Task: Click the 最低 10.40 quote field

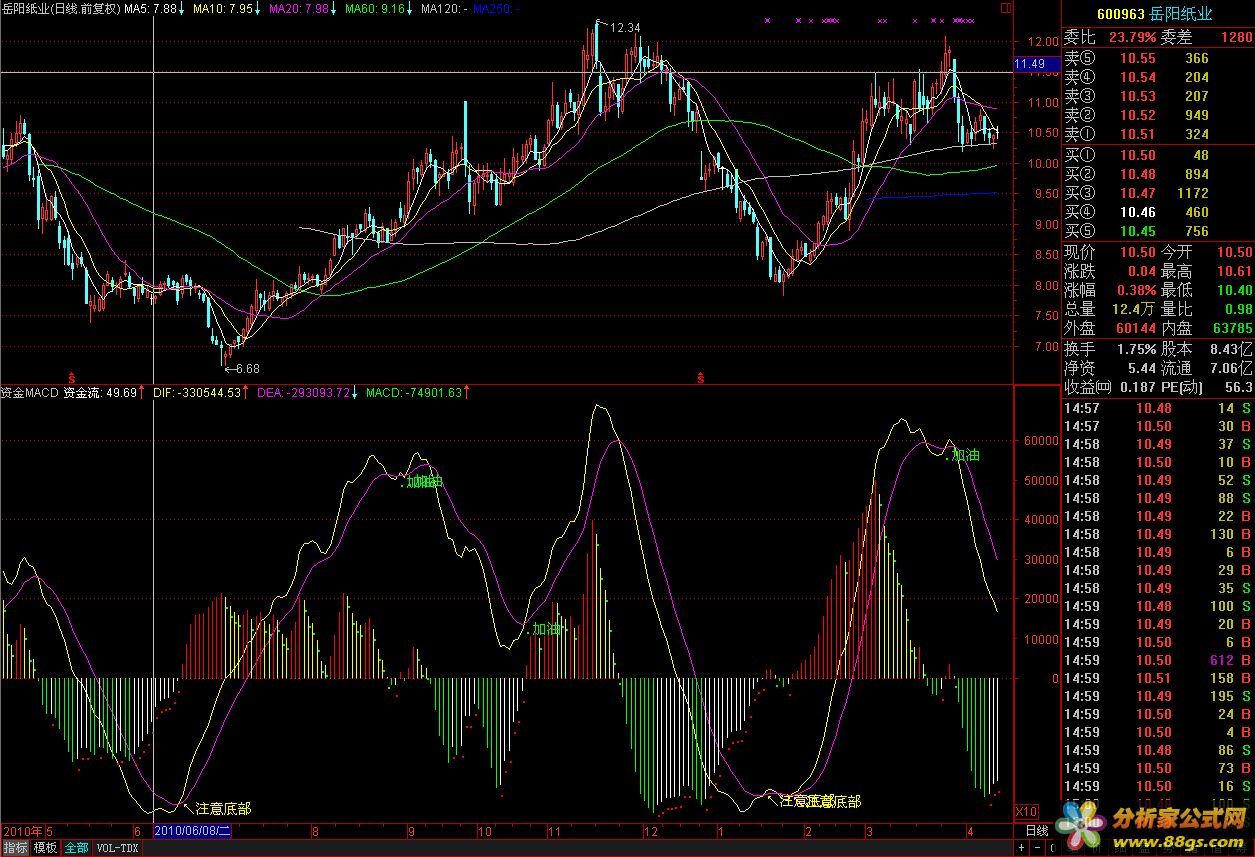Action: tap(1206, 290)
